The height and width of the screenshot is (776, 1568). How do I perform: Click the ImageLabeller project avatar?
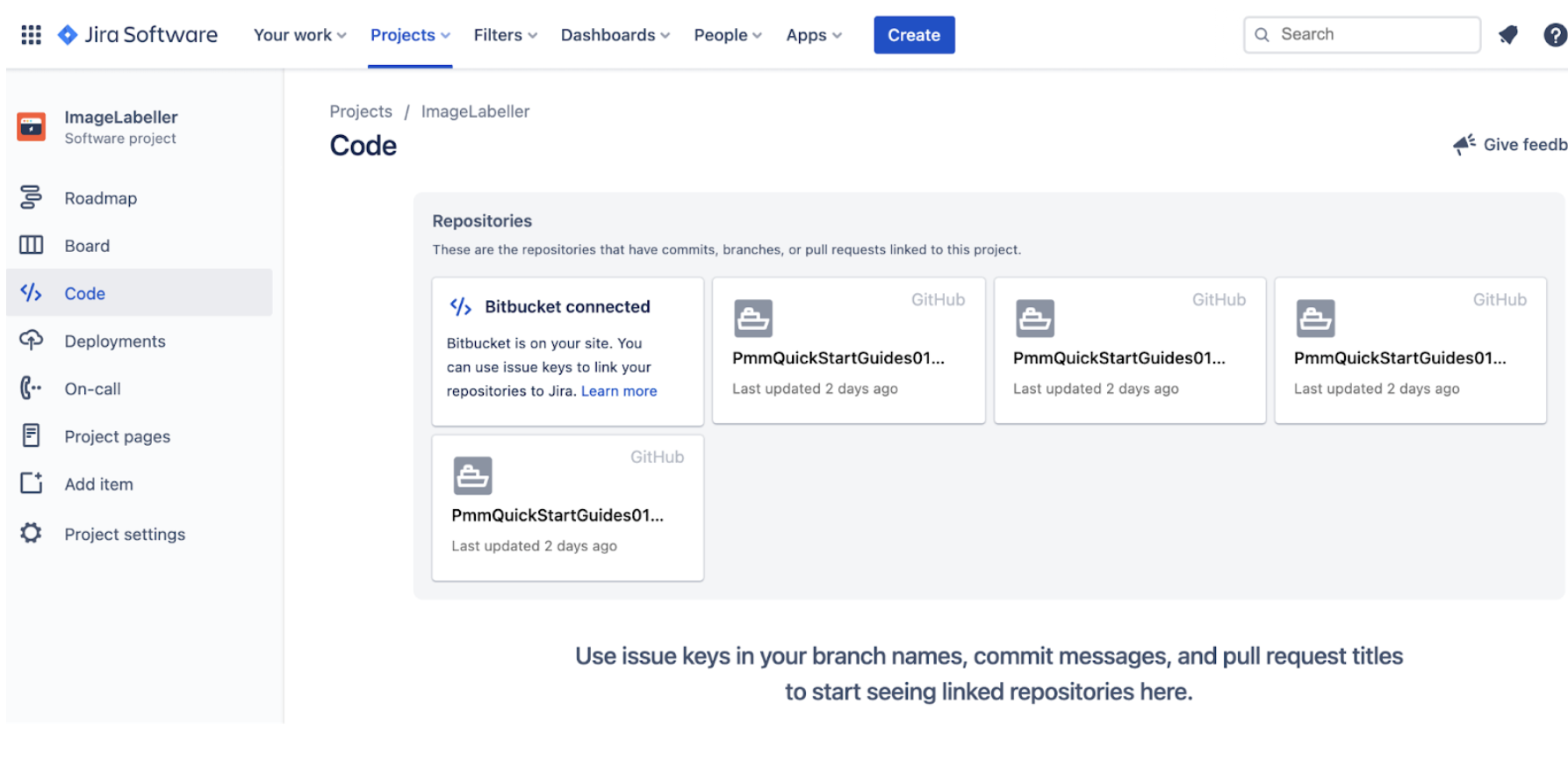pos(32,126)
